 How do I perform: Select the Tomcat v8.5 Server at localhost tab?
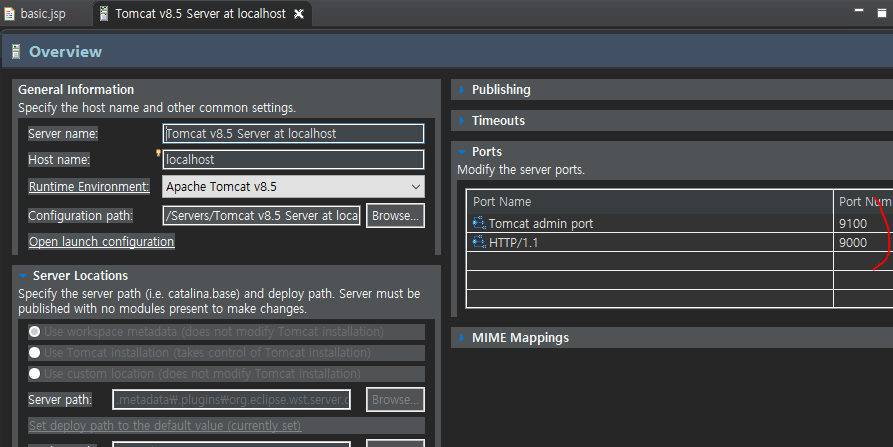200,14
